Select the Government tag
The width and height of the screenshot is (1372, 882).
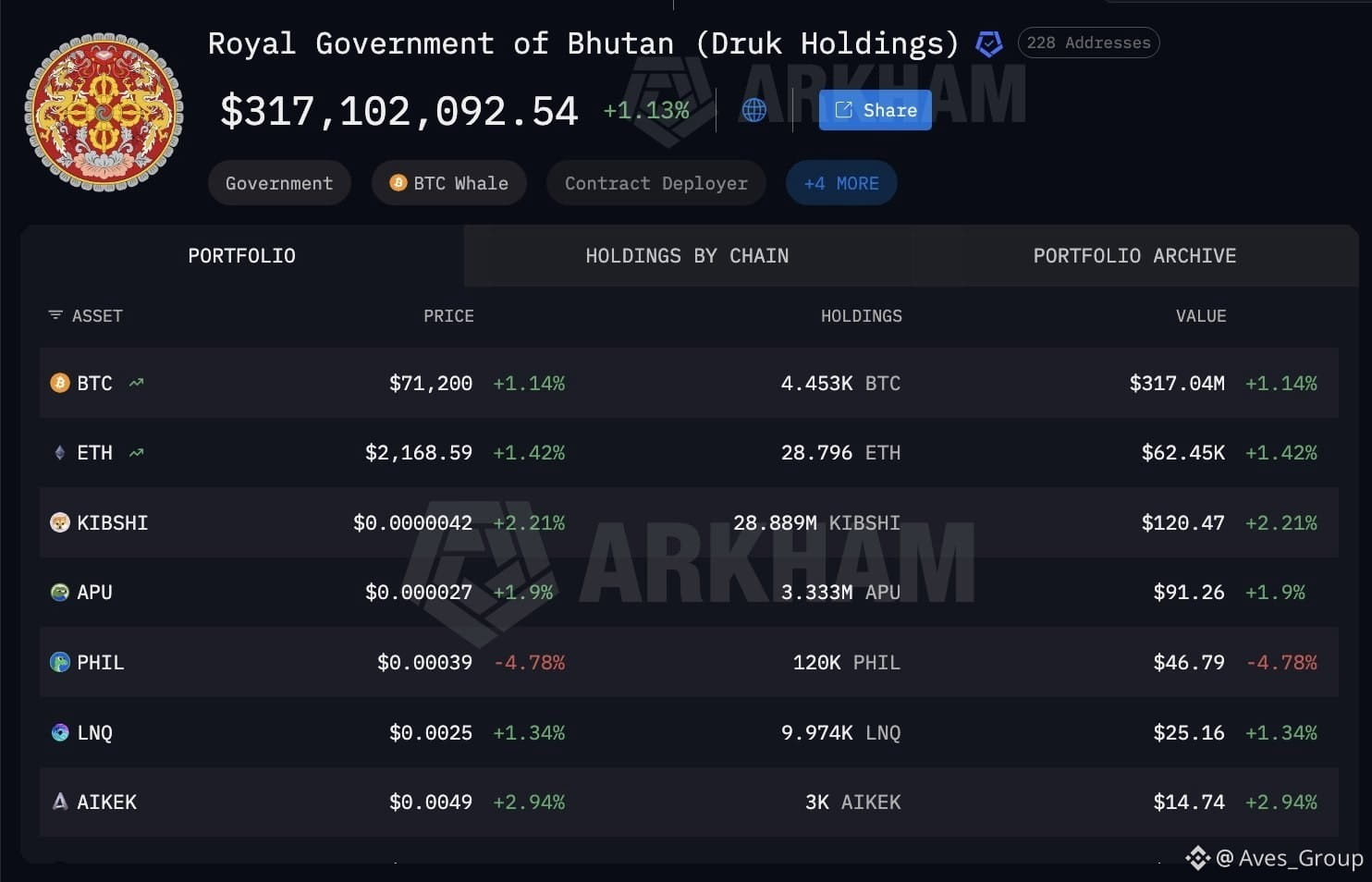pos(279,183)
